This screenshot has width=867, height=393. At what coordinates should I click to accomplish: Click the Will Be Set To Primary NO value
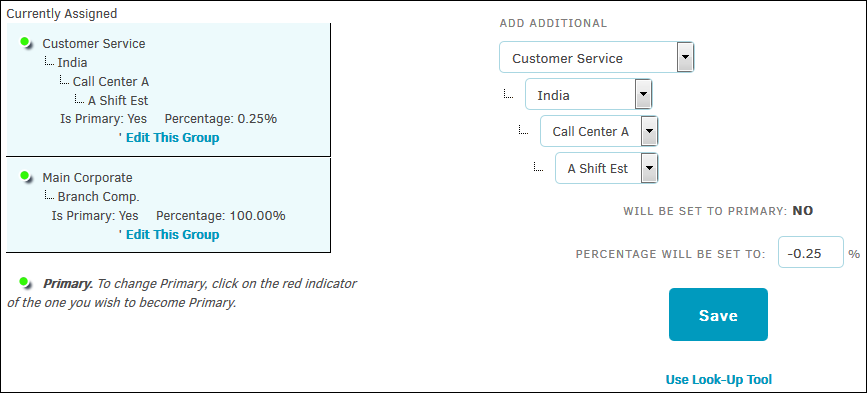pos(803,211)
